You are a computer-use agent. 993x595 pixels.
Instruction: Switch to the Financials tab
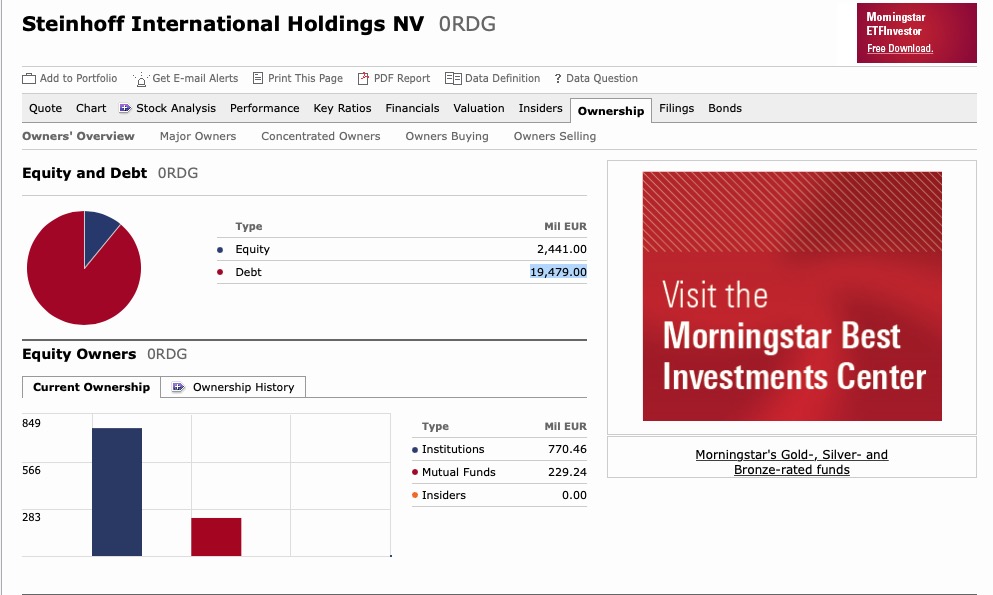pyautogui.click(x=412, y=108)
